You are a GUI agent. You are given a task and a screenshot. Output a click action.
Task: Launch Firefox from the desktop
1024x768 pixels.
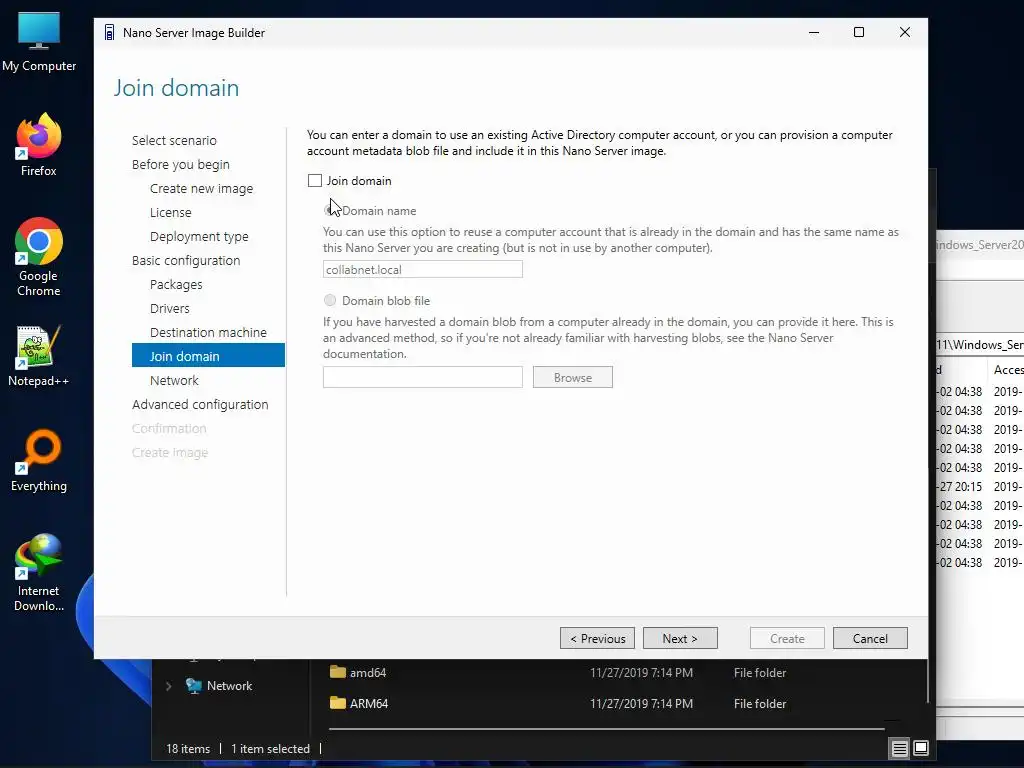39,144
